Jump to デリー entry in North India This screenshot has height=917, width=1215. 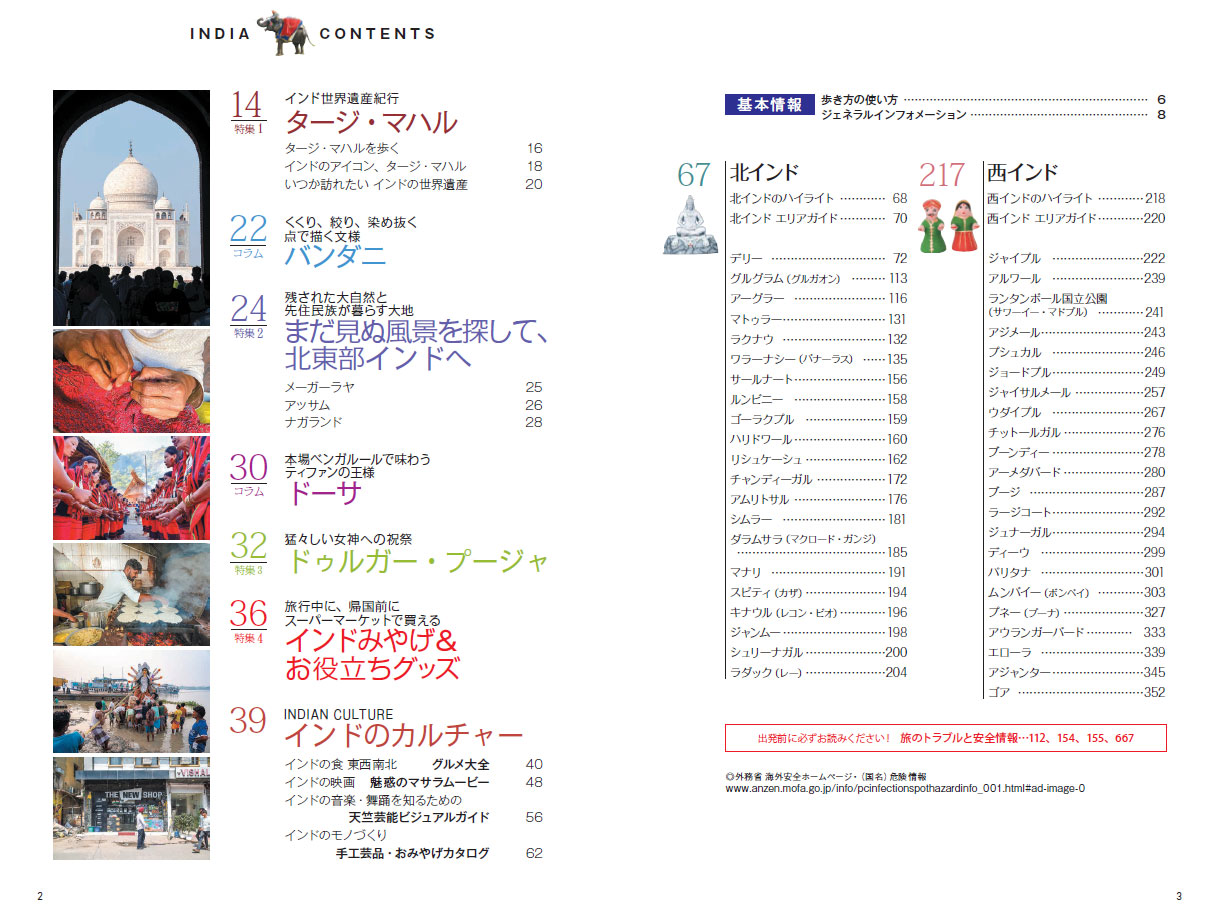[748, 258]
